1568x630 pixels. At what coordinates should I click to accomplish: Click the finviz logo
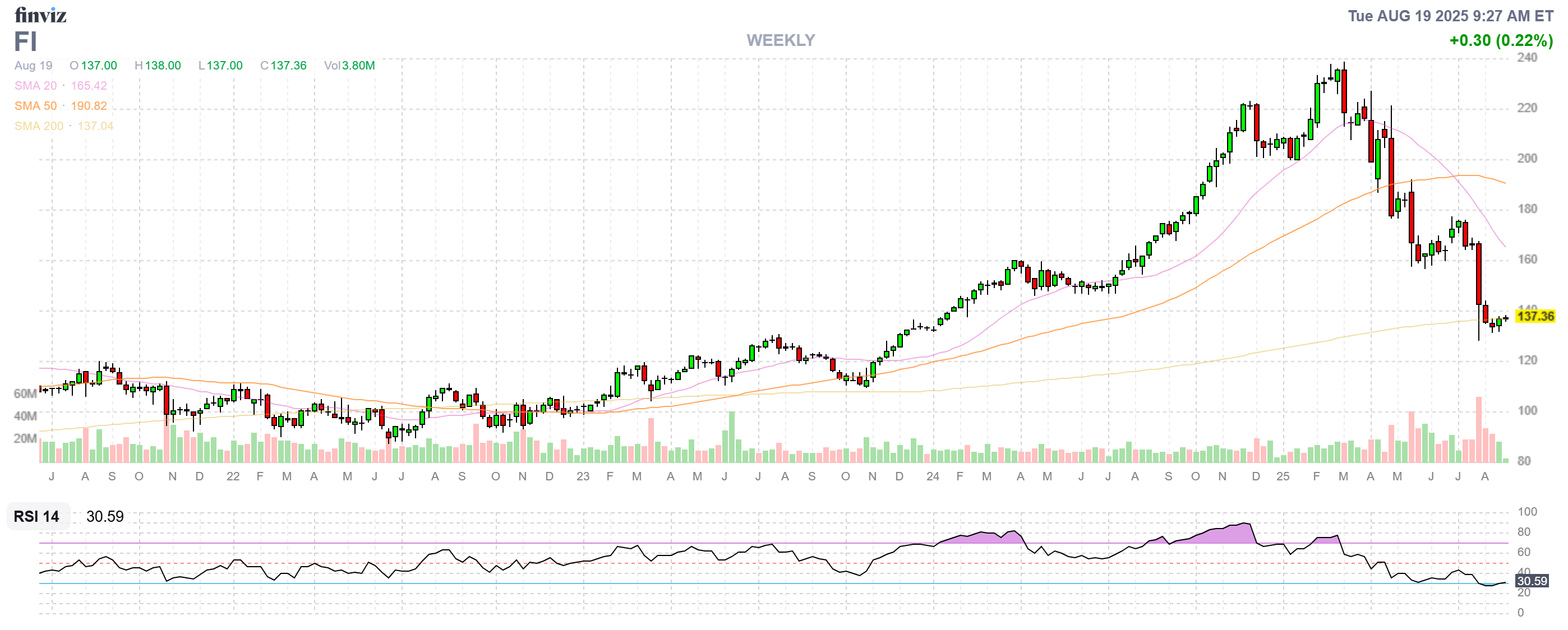pyautogui.click(x=40, y=15)
